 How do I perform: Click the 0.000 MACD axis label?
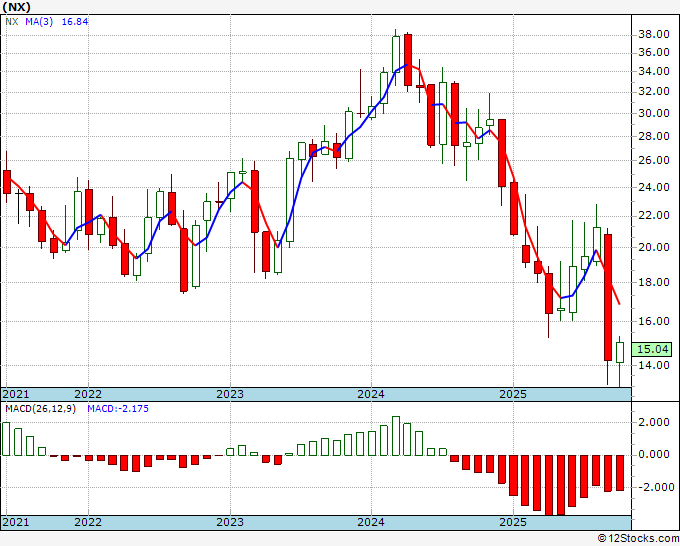click(x=654, y=454)
